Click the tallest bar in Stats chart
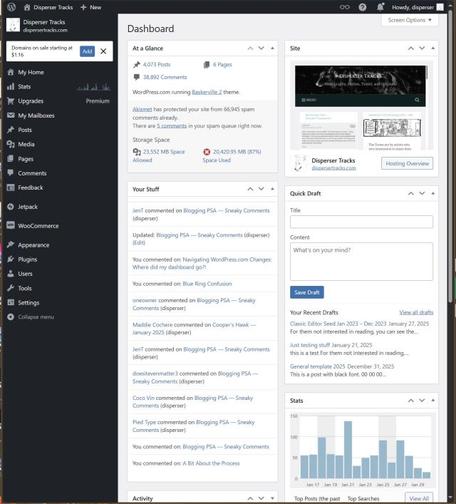Screen dimensions: 456x504 pos(348,450)
